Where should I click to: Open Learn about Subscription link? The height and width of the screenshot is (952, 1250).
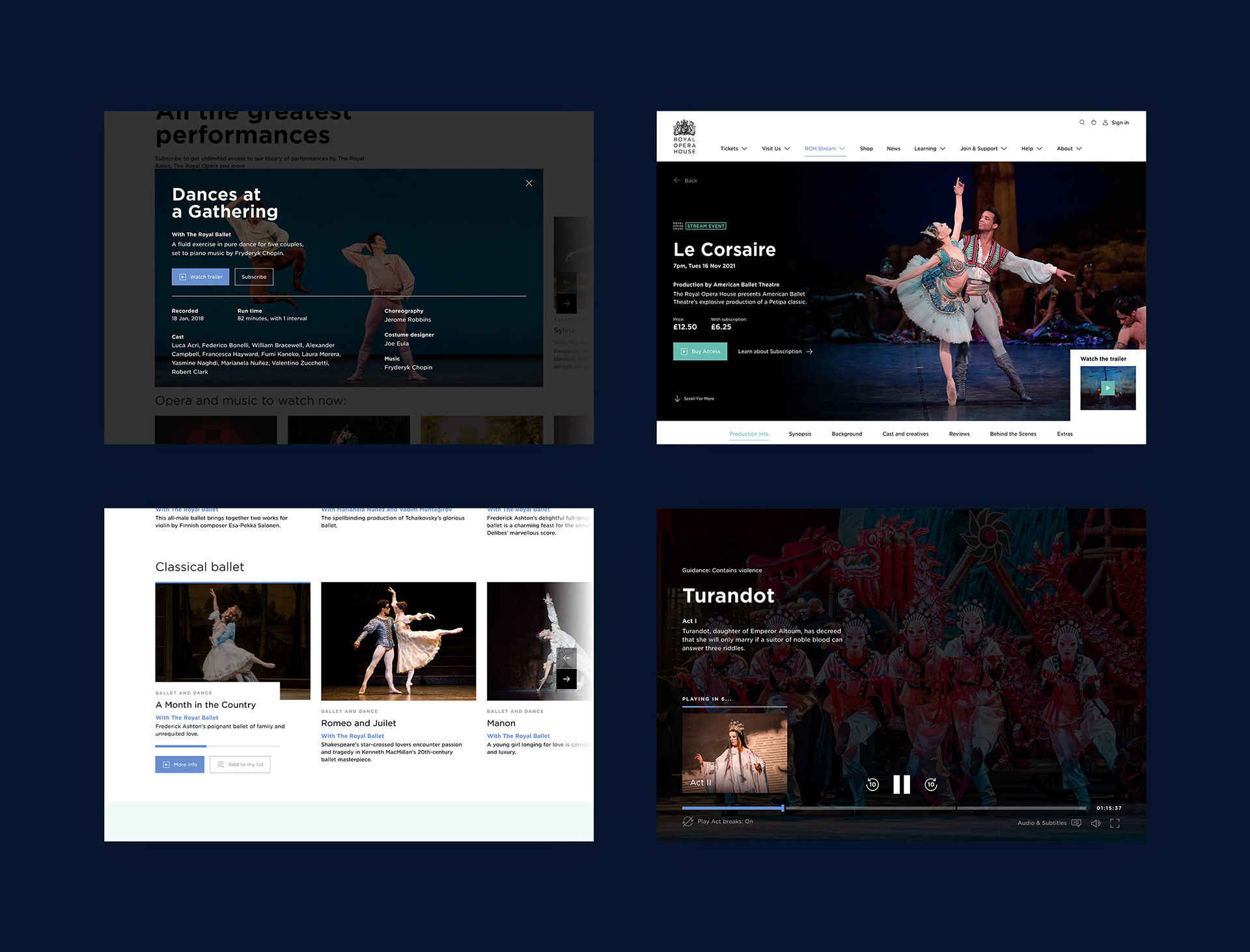coord(775,352)
